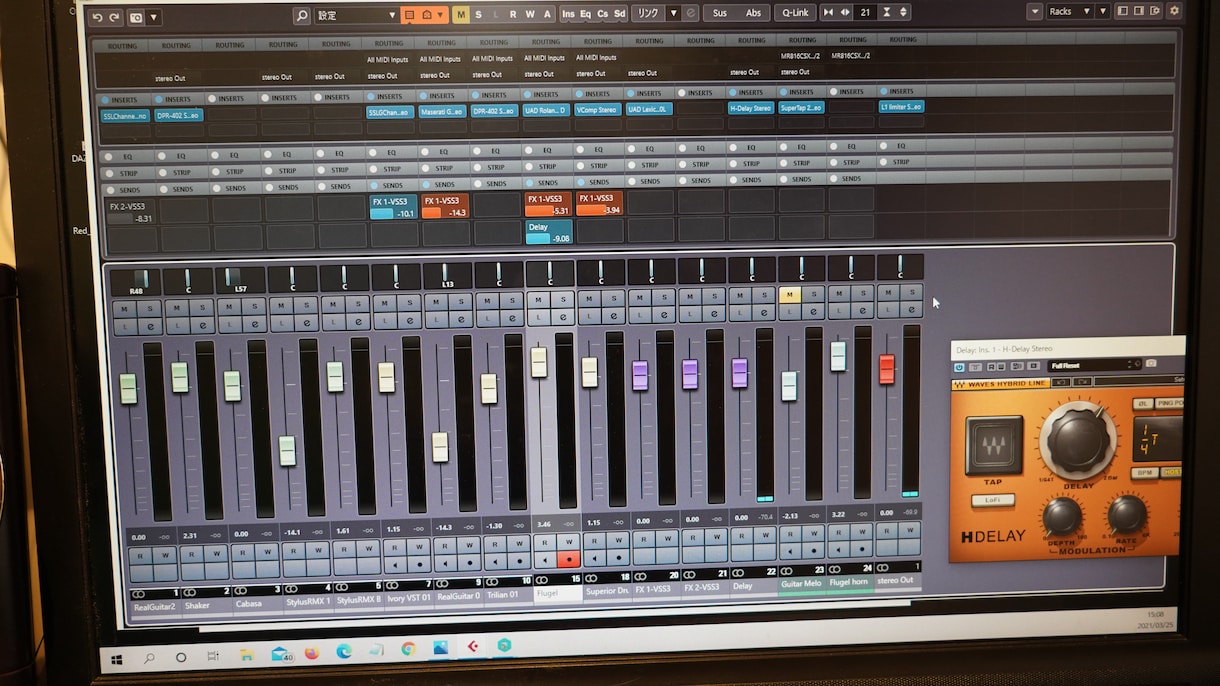Select the Superior Dn. channel name
1220x686 pixels.
point(606,591)
